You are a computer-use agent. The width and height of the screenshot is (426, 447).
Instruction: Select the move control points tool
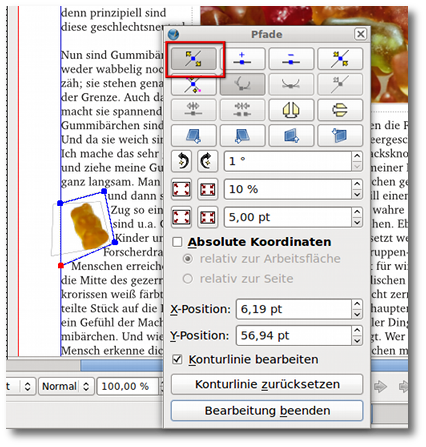(x=340, y=59)
